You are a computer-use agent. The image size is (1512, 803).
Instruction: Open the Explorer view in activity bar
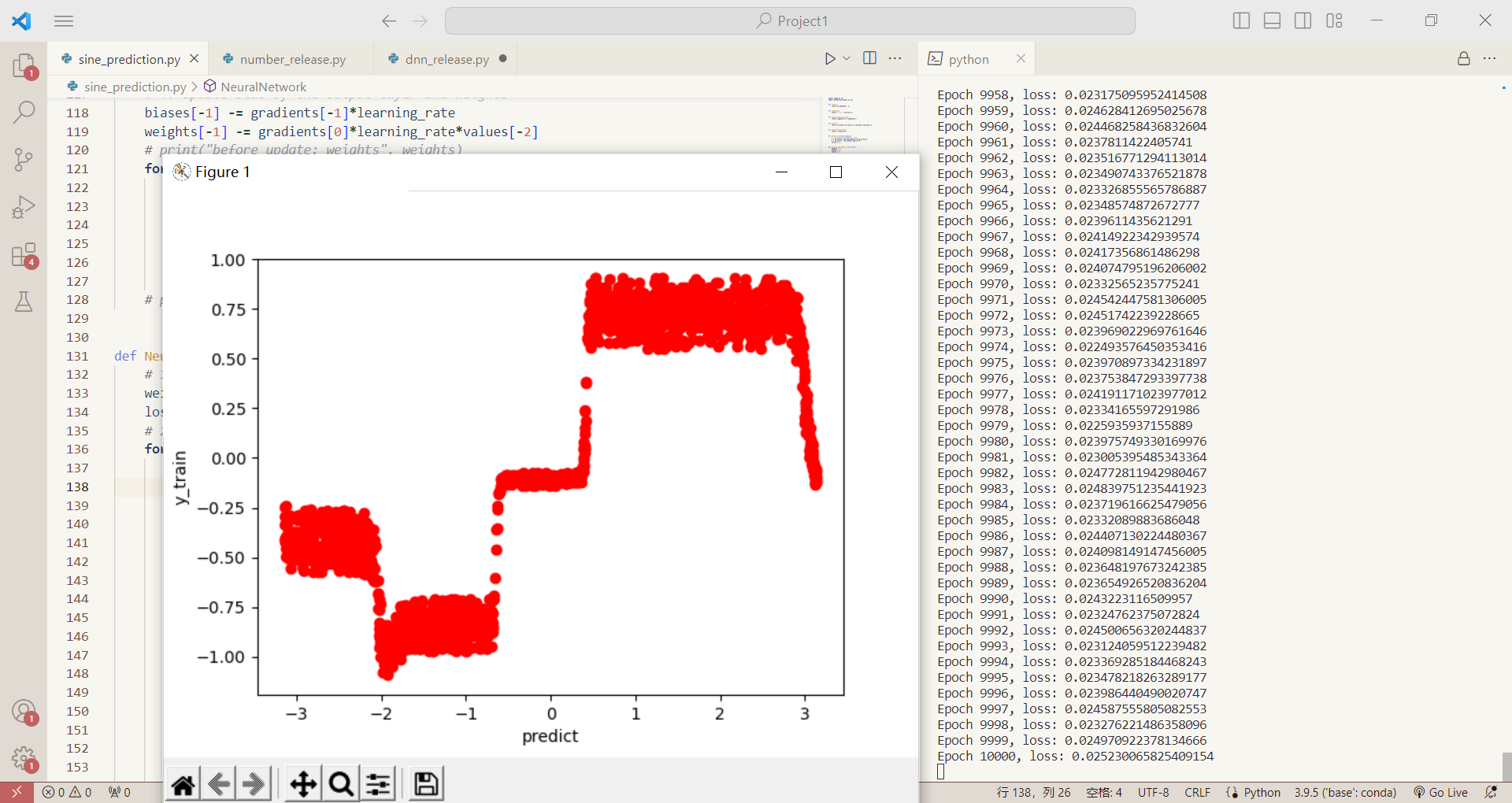(x=24, y=66)
